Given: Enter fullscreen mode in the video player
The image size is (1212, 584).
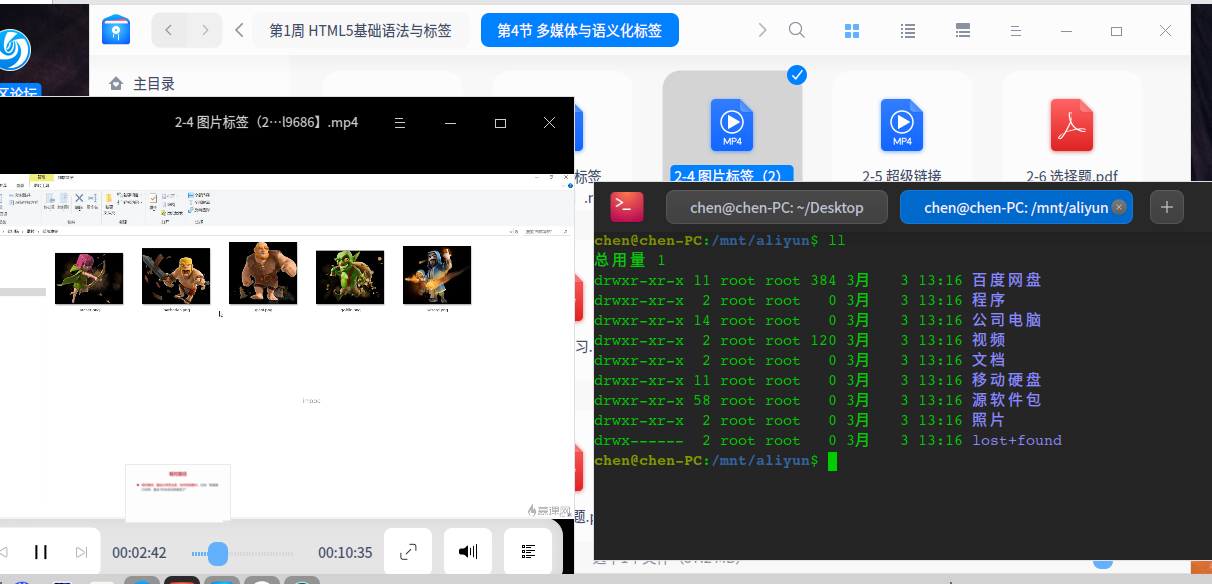Looking at the screenshot, I should 408,552.
